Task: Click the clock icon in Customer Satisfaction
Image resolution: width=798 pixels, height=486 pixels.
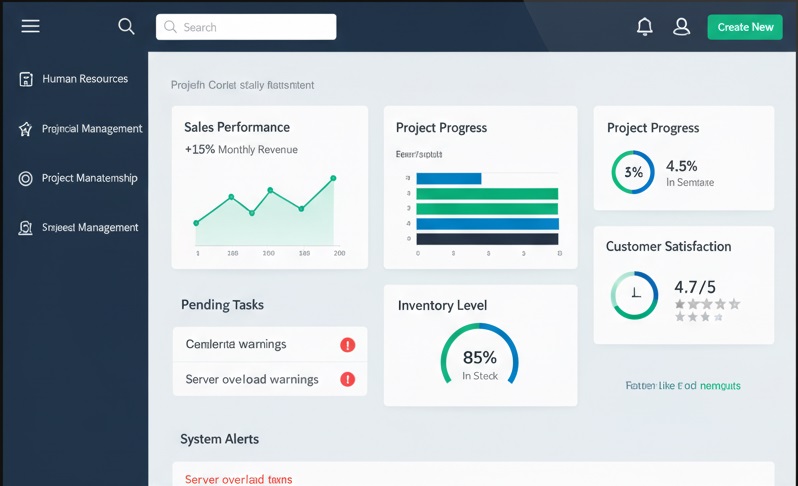Action: pos(634,295)
